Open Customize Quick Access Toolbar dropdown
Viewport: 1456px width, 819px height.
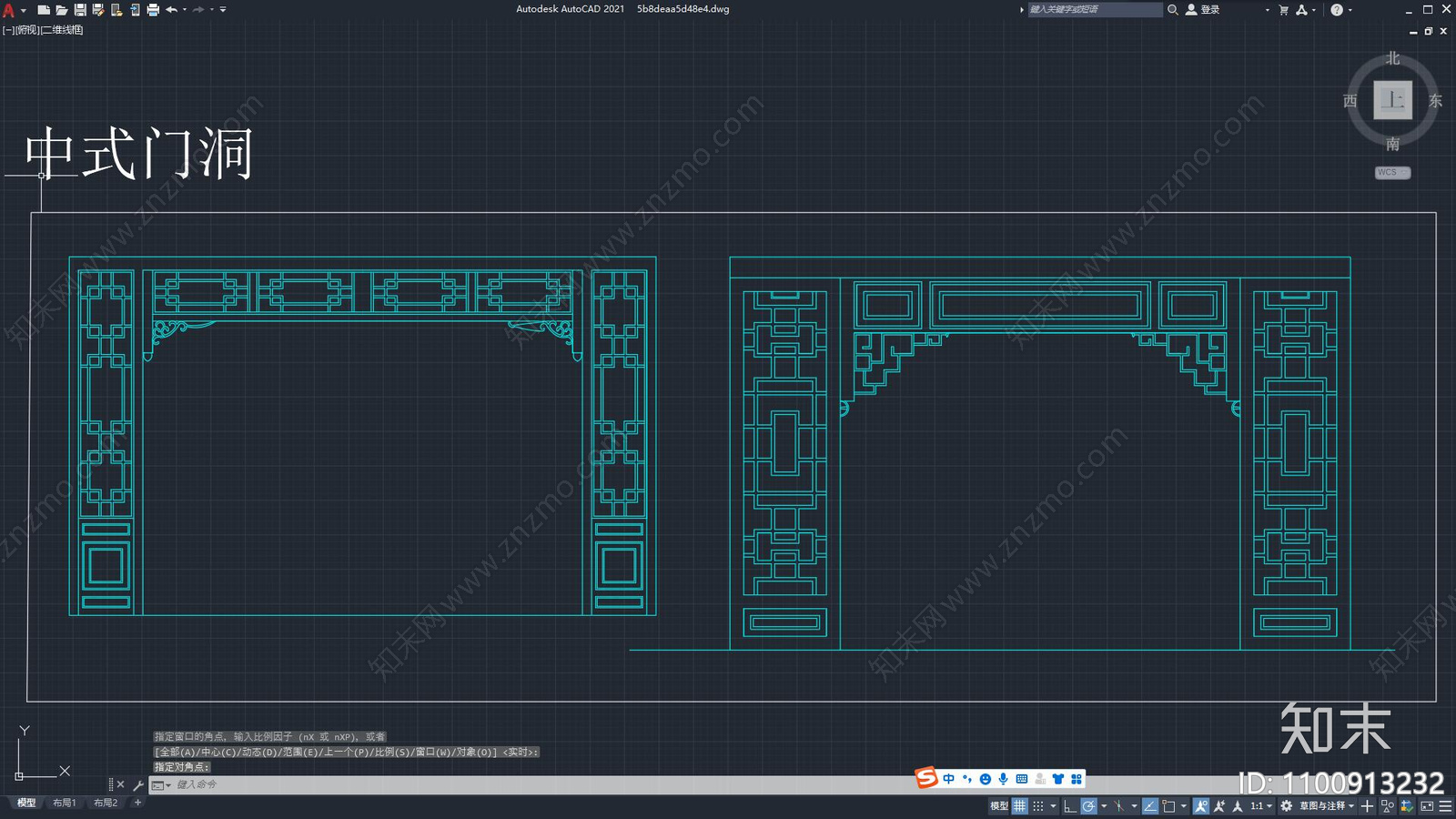click(x=223, y=10)
